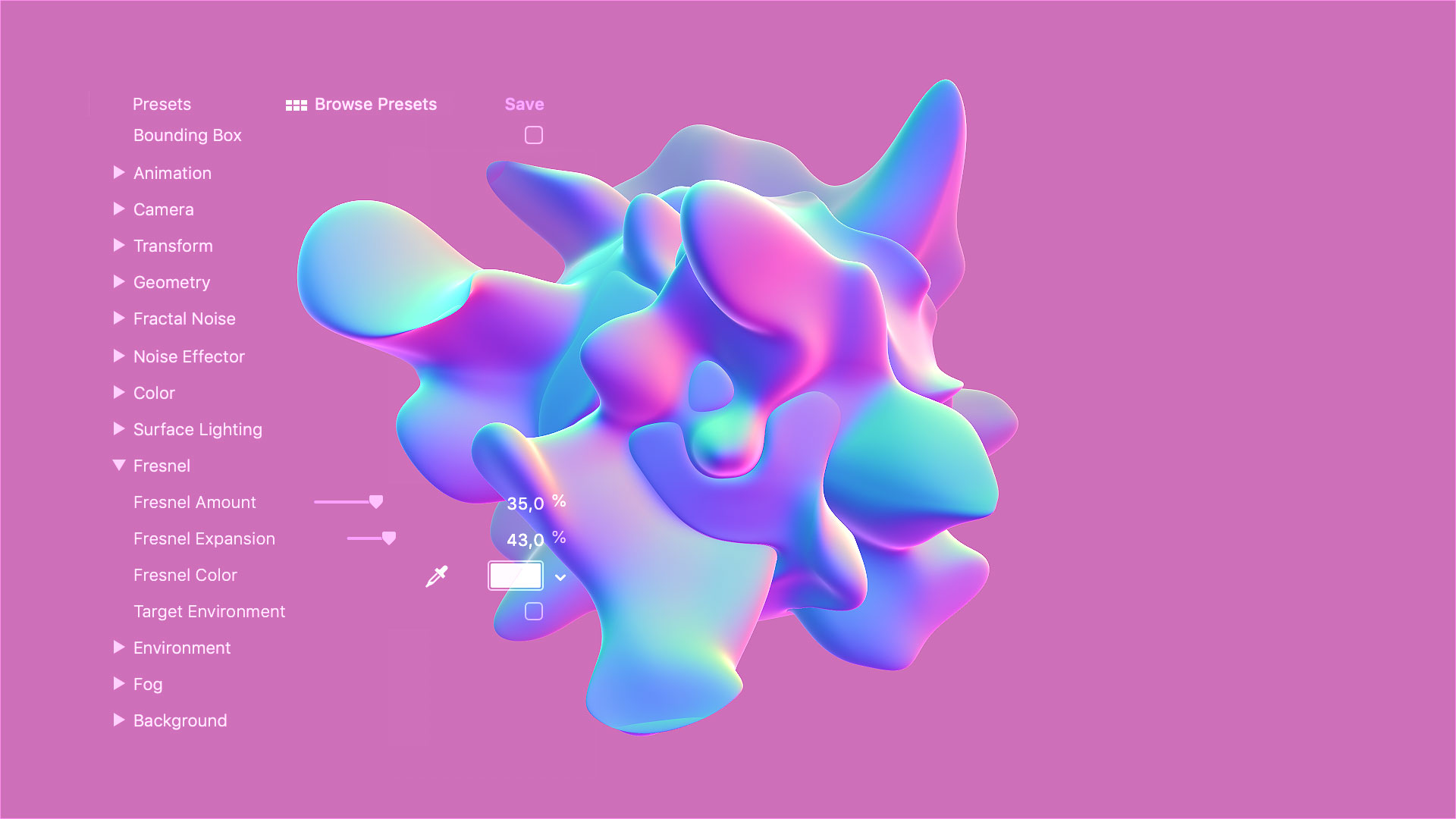Expand the Animation section

pos(119,172)
